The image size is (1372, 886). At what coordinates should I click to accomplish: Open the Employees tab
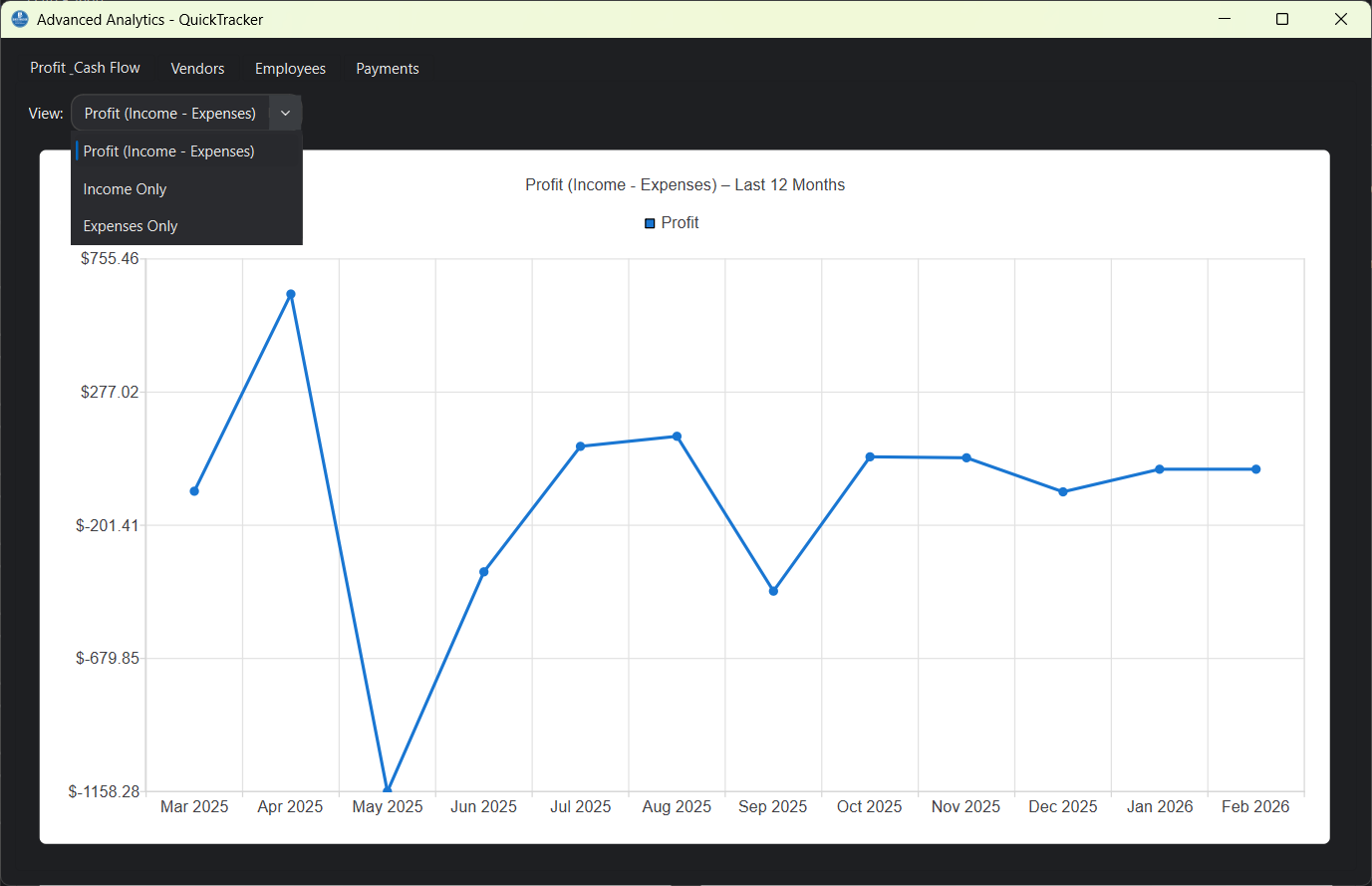[x=290, y=68]
